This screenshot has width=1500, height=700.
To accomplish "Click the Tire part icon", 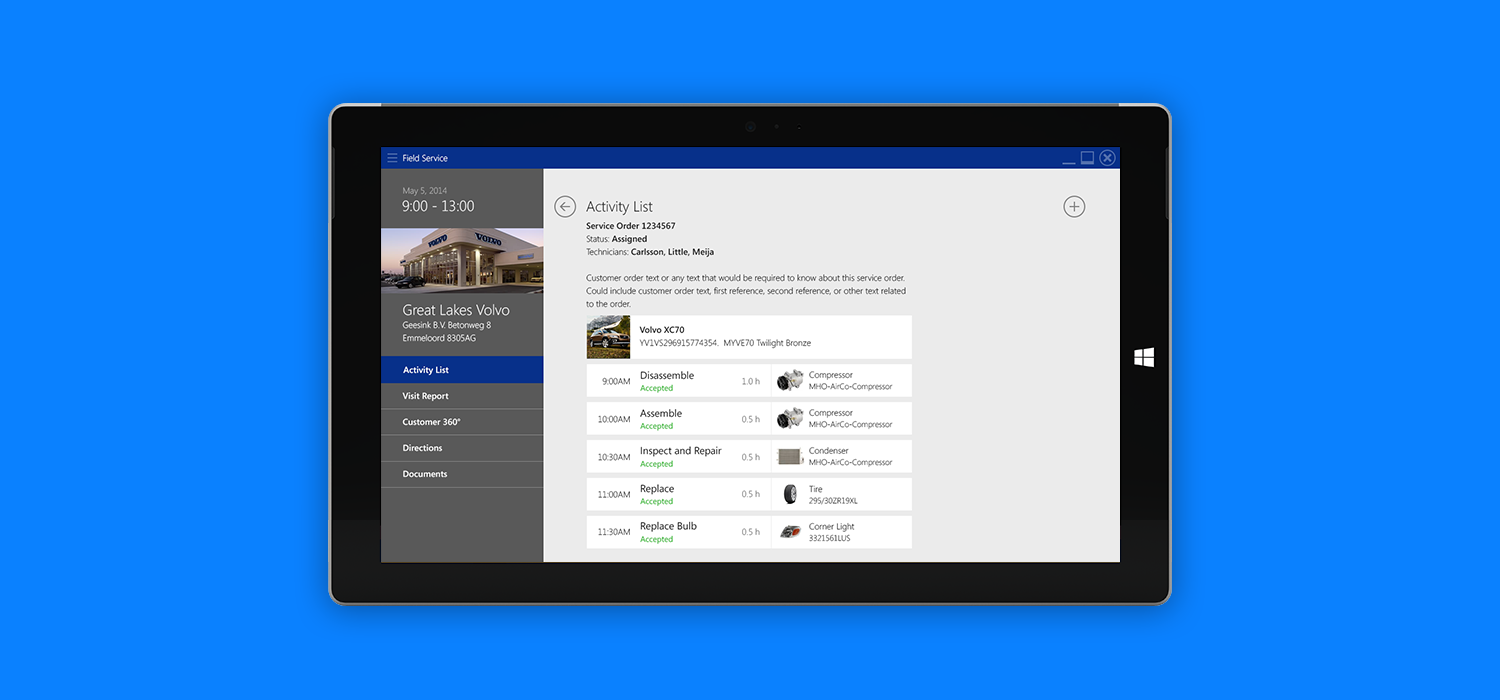I will pos(791,494).
